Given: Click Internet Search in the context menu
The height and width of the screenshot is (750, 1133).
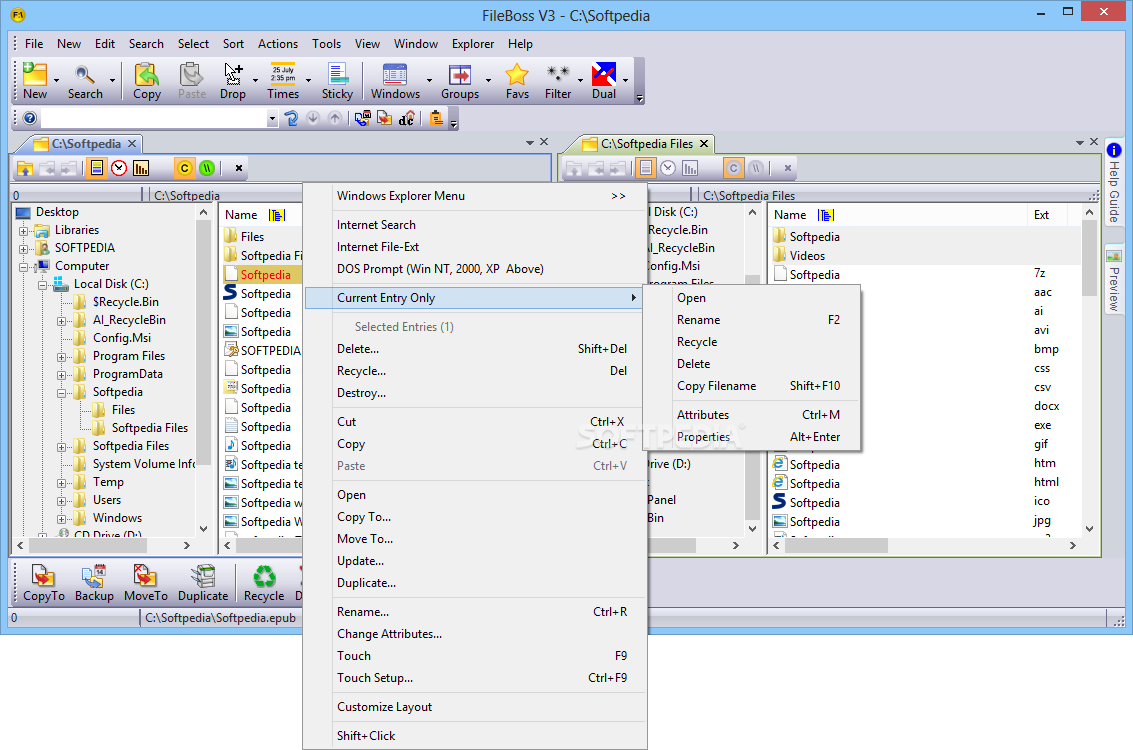Looking at the screenshot, I should click(475, 225).
